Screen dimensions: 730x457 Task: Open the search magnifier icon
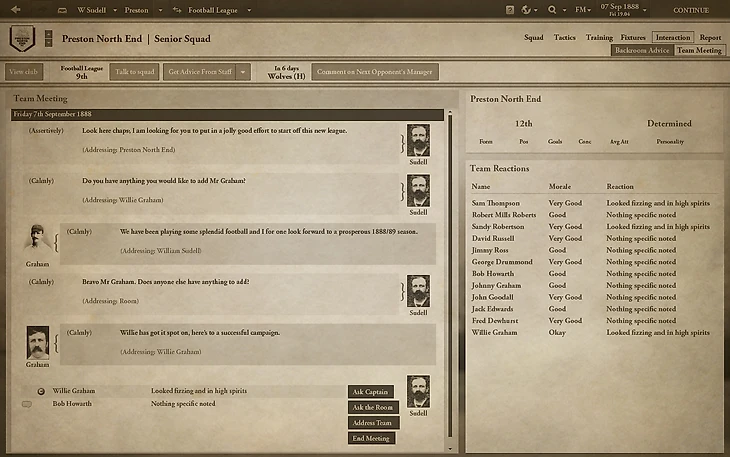point(551,10)
